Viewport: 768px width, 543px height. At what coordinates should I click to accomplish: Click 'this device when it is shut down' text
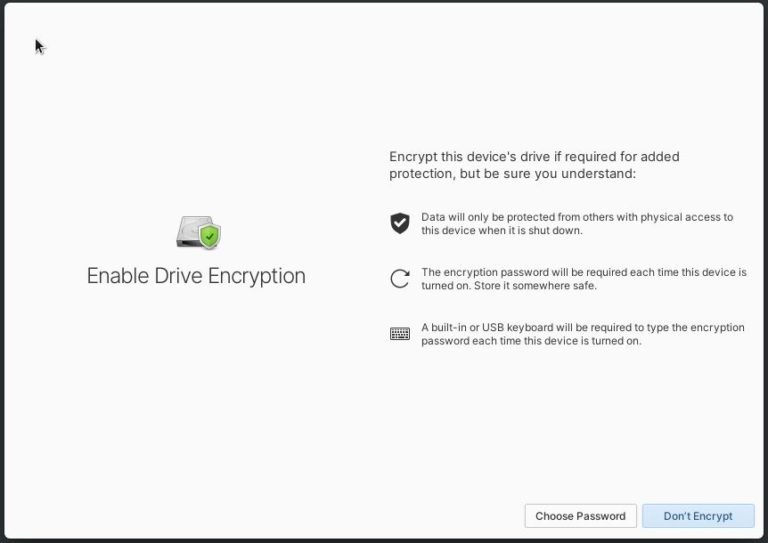[x=502, y=230]
